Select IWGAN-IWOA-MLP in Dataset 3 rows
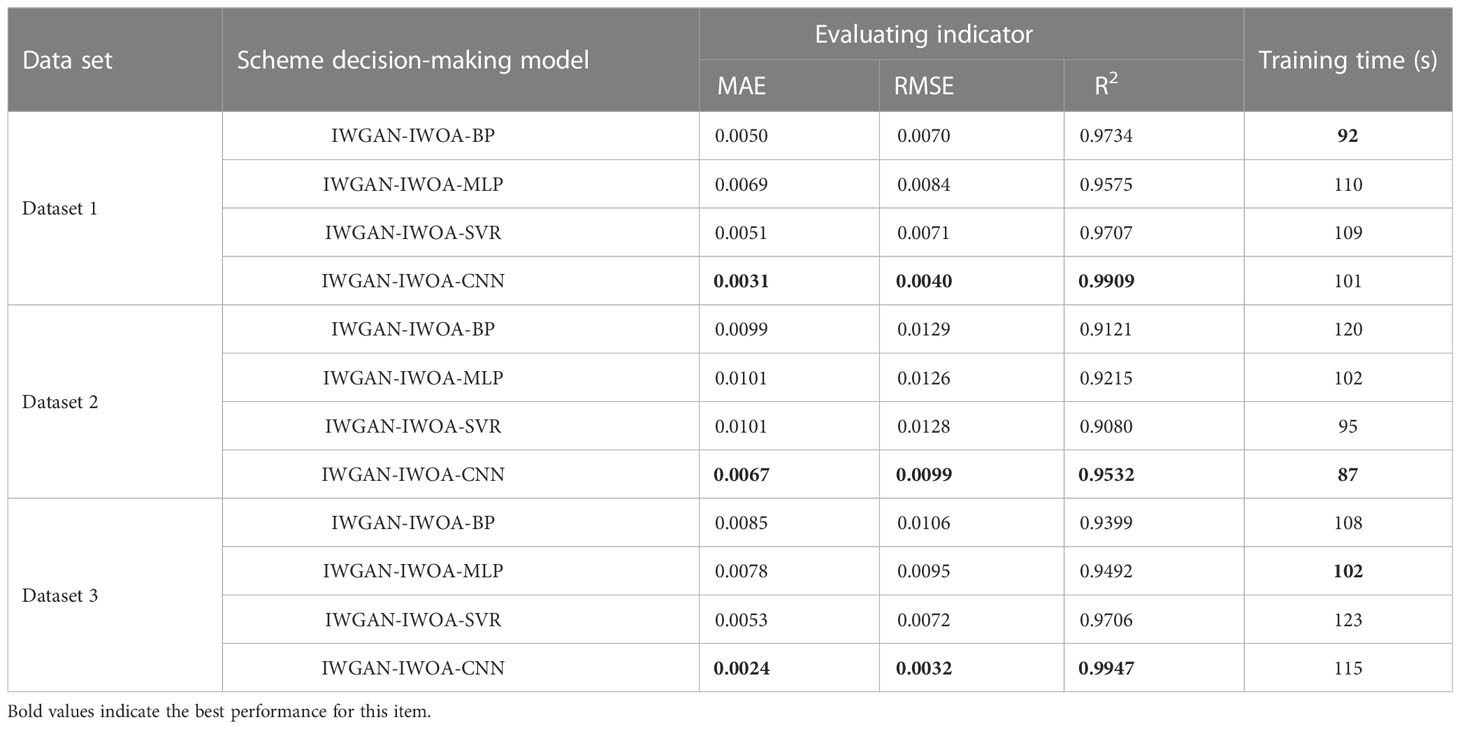The height and width of the screenshot is (729, 1460). (x=413, y=571)
